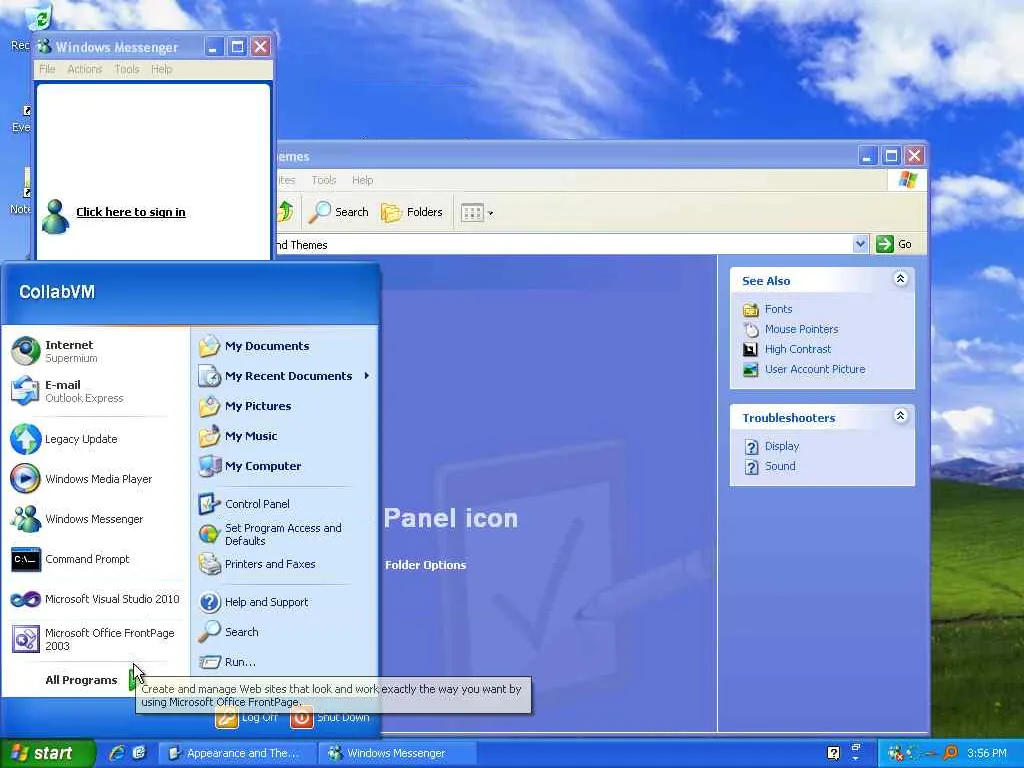
Task: Open Control Panel from Start menu
Action: (285, 504)
